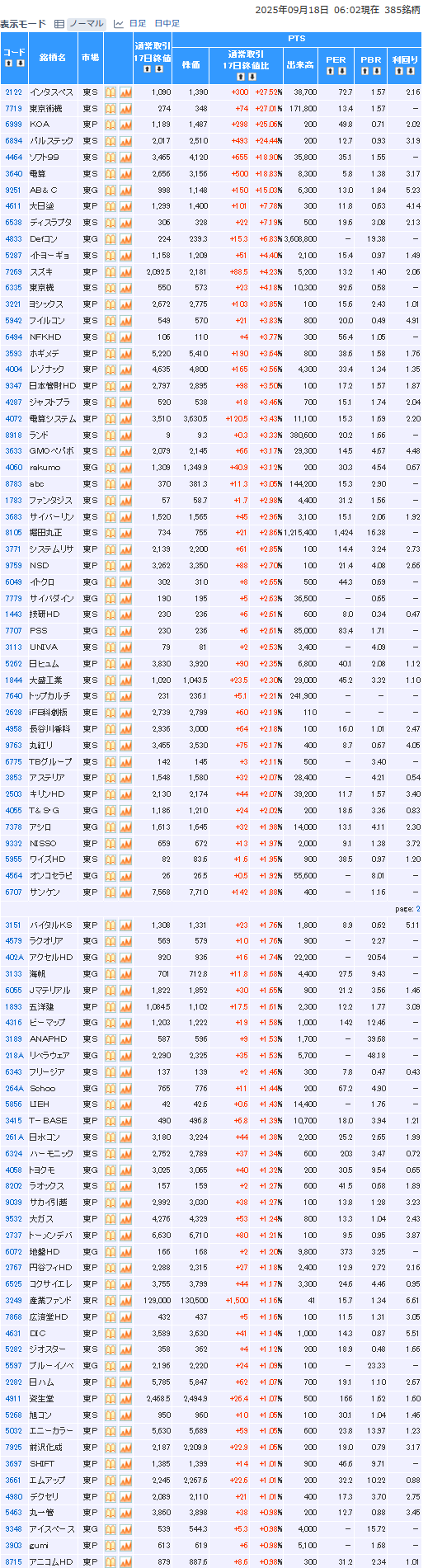Viewport: 428px width, 1568px height.
Task: Open stock code 3249 link
Action: [x=13, y=1301]
